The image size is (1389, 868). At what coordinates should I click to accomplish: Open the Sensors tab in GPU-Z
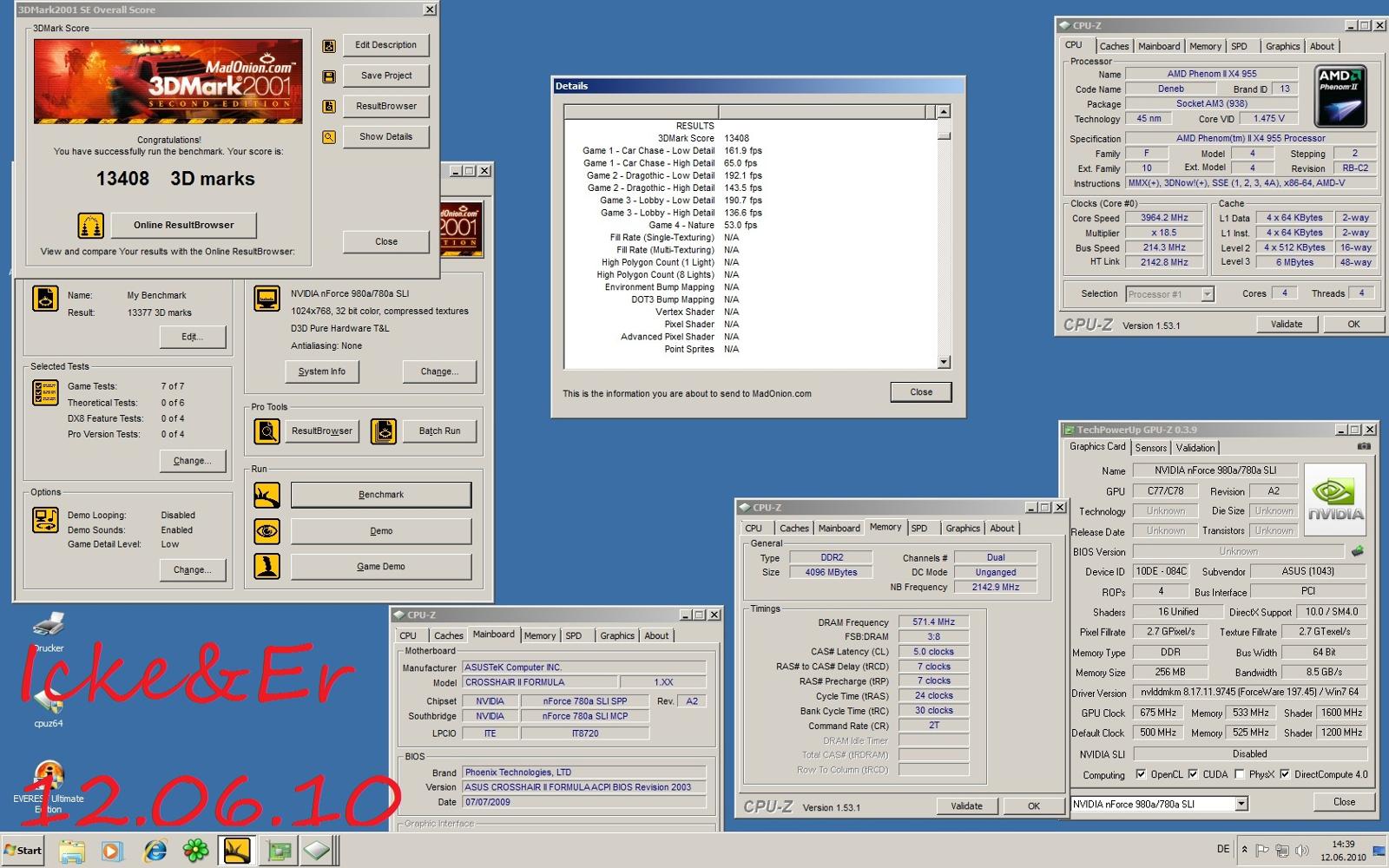[1151, 448]
